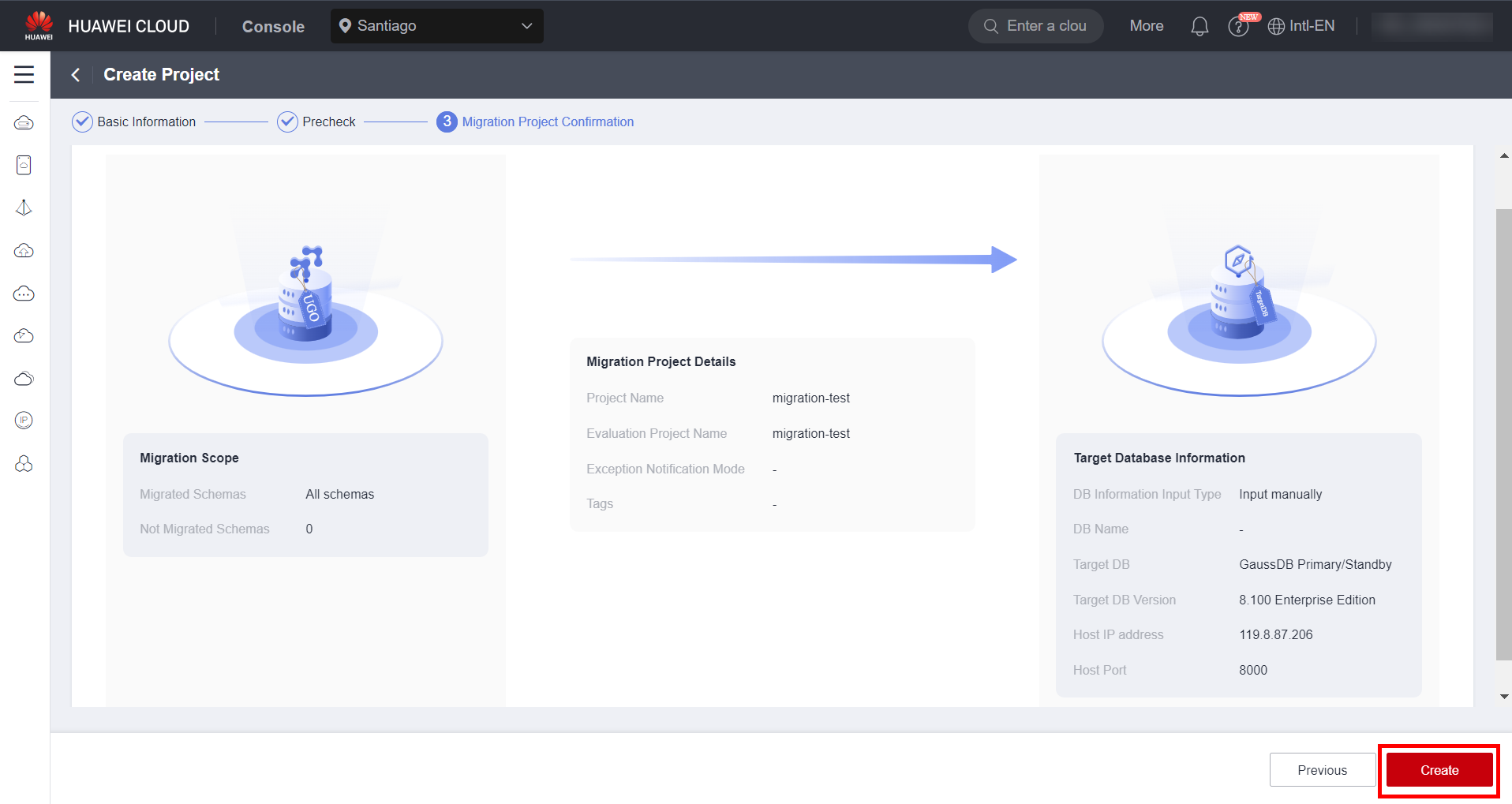Open the Console link in the header
This screenshot has height=804, width=1512.
pyautogui.click(x=273, y=26)
